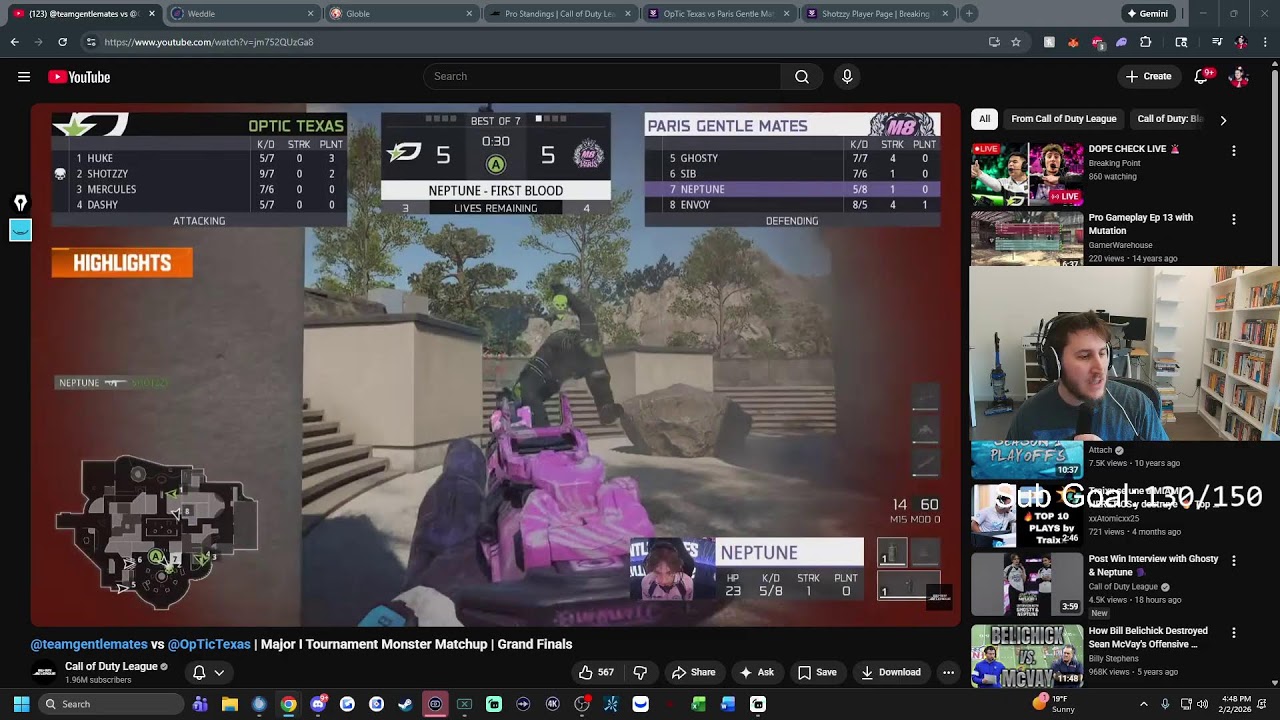View site information icon in address bar
The image size is (1280, 720).
tap(91, 42)
